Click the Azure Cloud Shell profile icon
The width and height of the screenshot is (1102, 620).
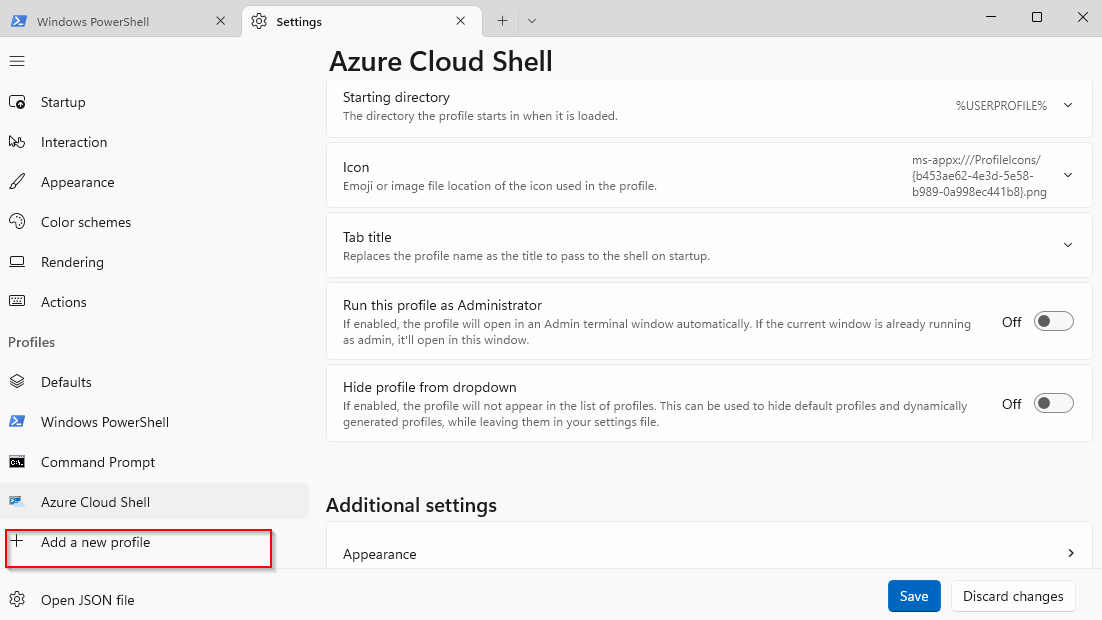[x=17, y=502]
